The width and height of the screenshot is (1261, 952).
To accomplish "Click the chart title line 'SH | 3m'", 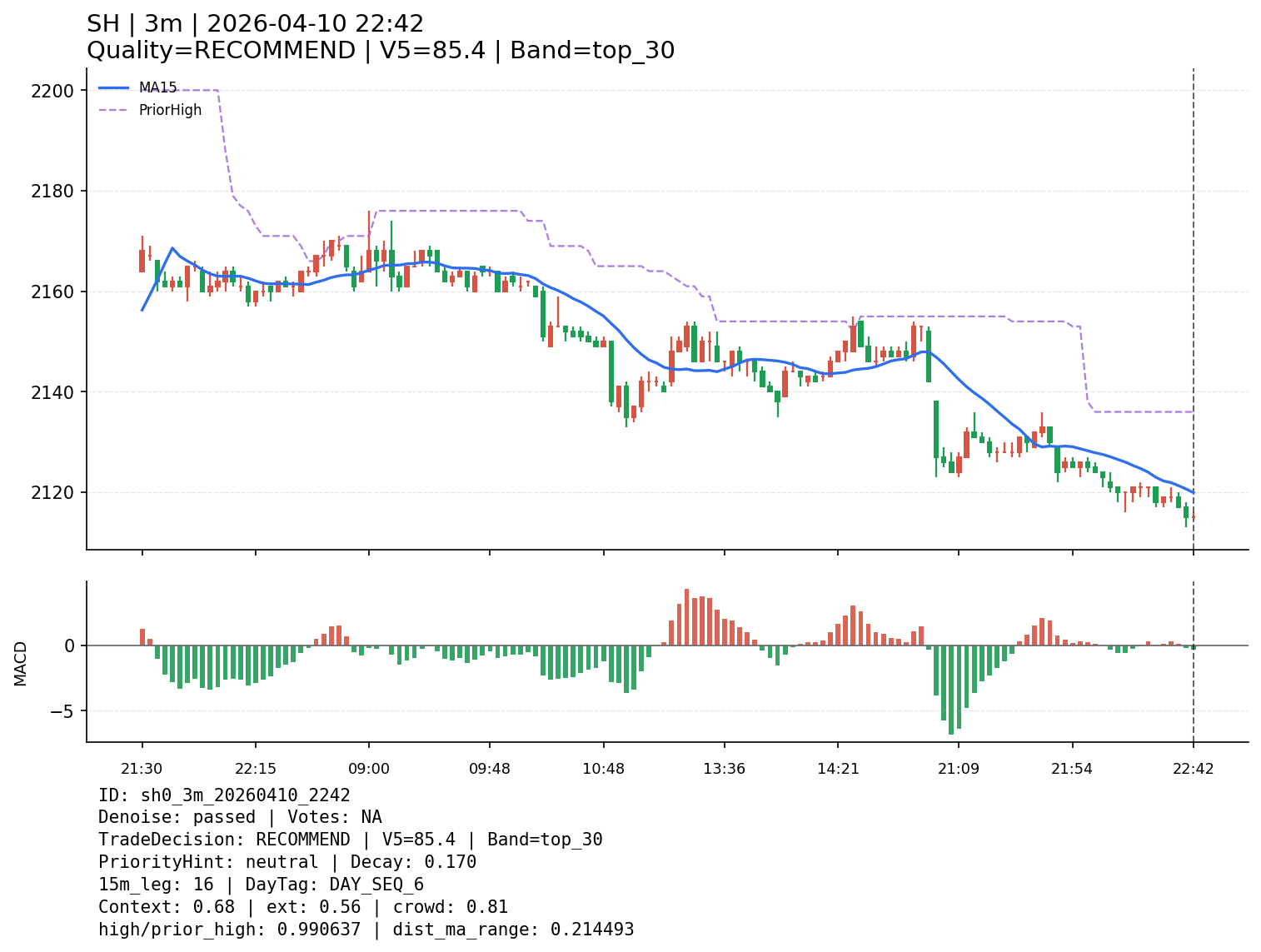I will tap(255, 24).
